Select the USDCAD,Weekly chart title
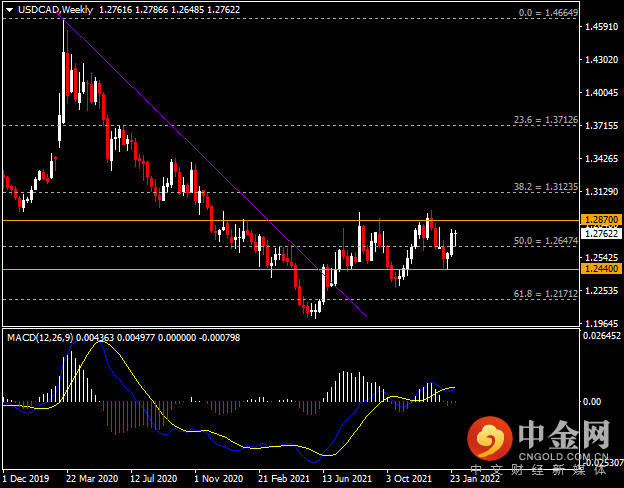The height and width of the screenshot is (488, 624). pos(55,10)
